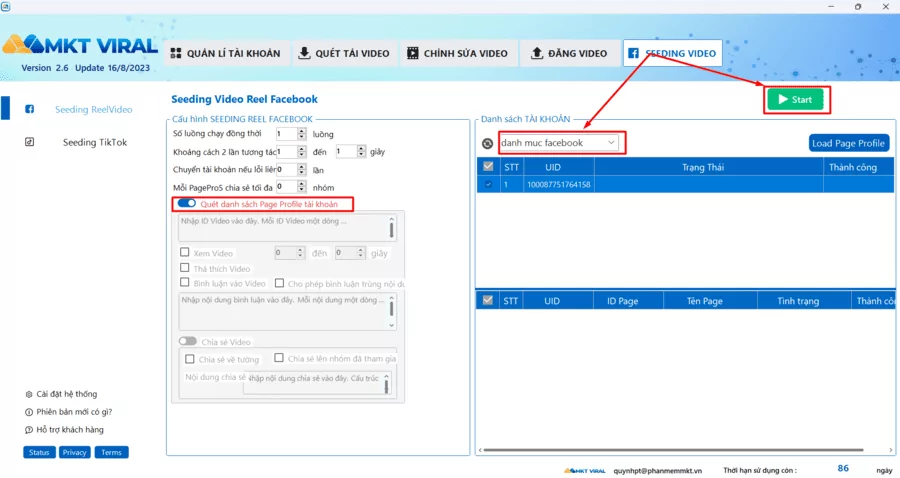The image size is (900, 478).
Task: Adjust Chuyển tài khoản nếu lỗi stepper
Action: click(x=302, y=169)
